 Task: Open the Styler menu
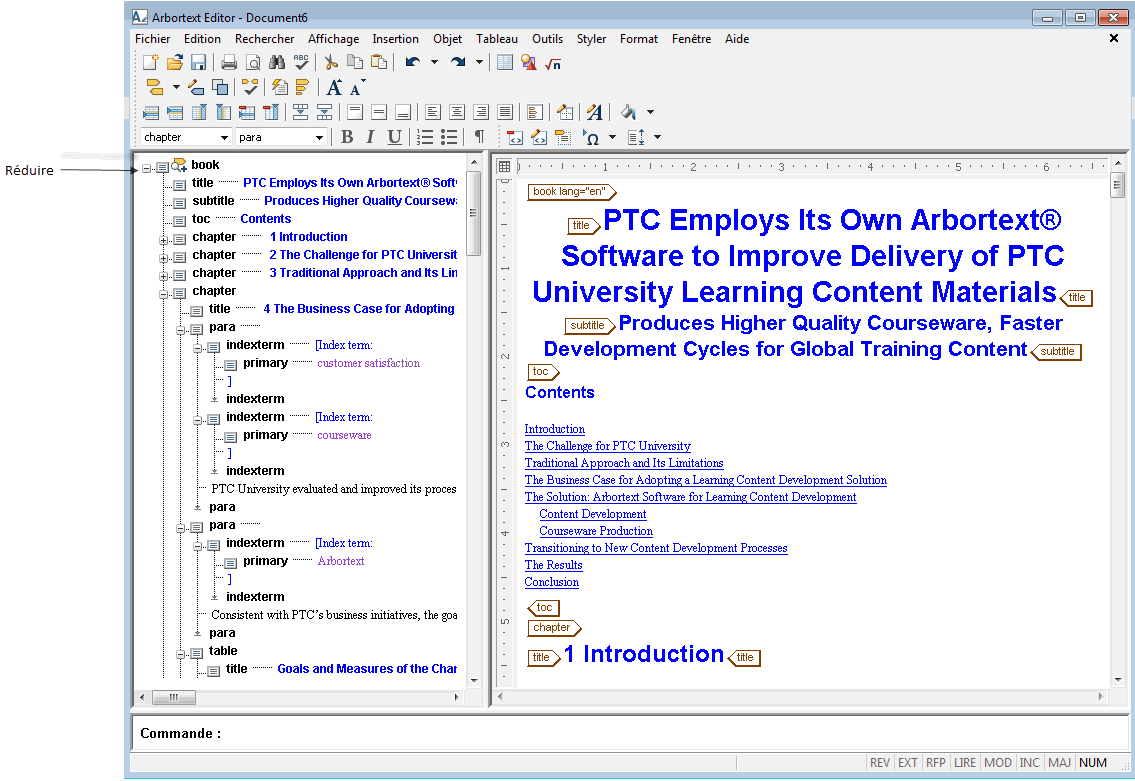coord(591,39)
